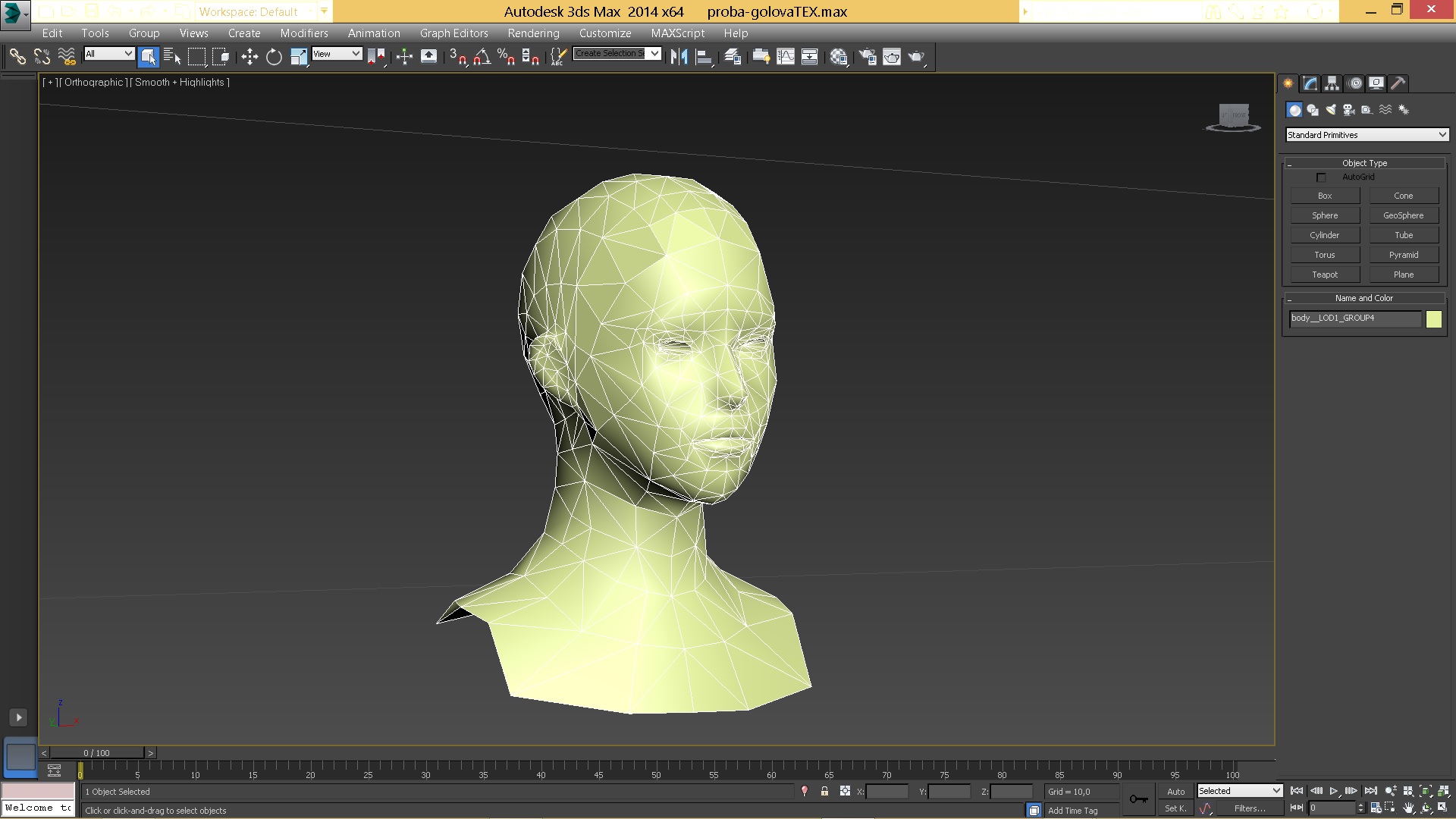The height and width of the screenshot is (819, 1456).
Task: Open the Modify panel tab
Action: tap(1310, 83)
